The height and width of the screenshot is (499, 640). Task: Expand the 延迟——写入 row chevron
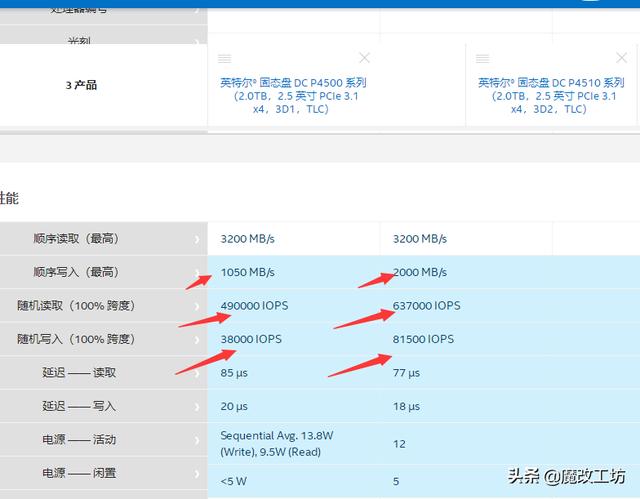pyautogui.click(x=197, y=407)
